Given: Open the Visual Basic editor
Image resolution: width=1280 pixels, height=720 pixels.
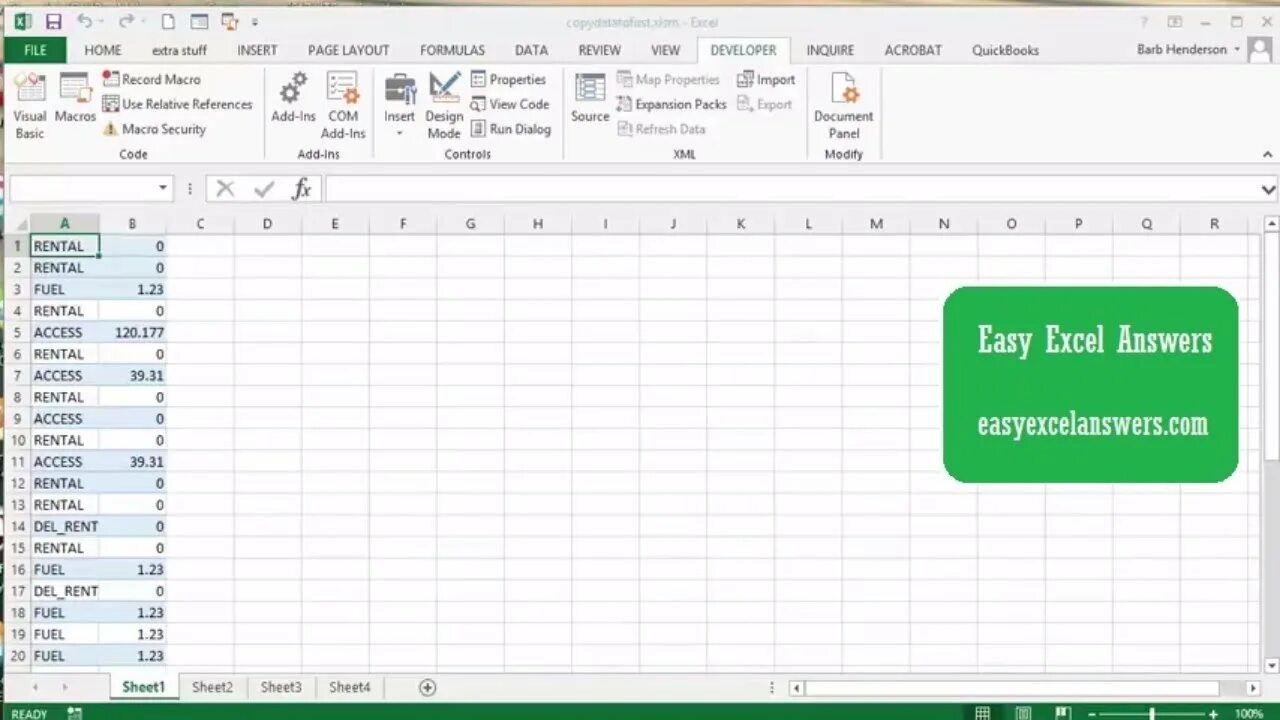Looking at the screenshot, I should 29,106.
